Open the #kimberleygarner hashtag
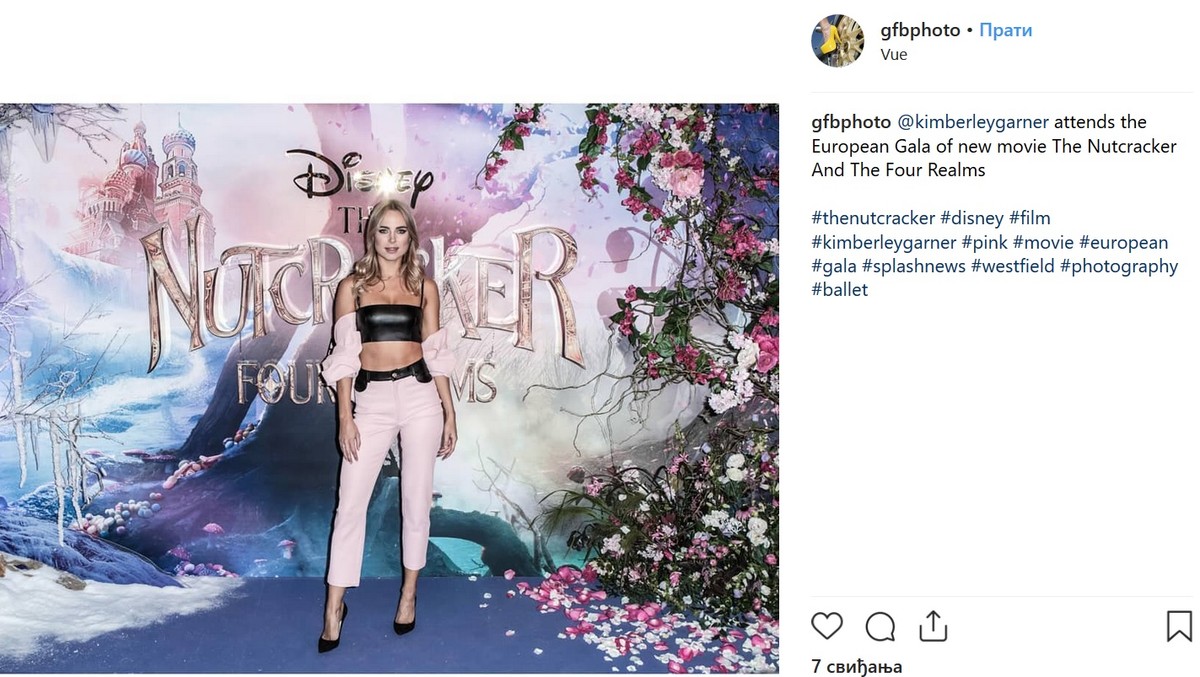 pyautogui.click(x=884, y=242)
